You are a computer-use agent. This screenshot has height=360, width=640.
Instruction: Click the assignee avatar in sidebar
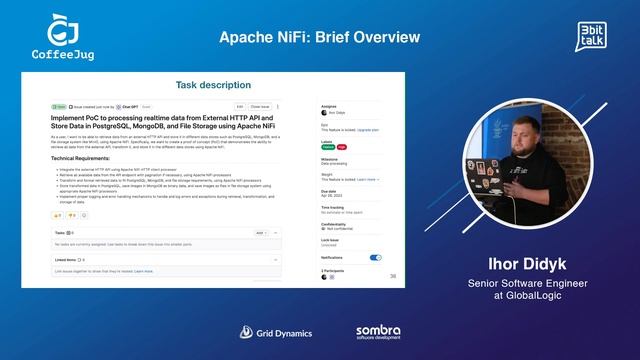(324, 113)
